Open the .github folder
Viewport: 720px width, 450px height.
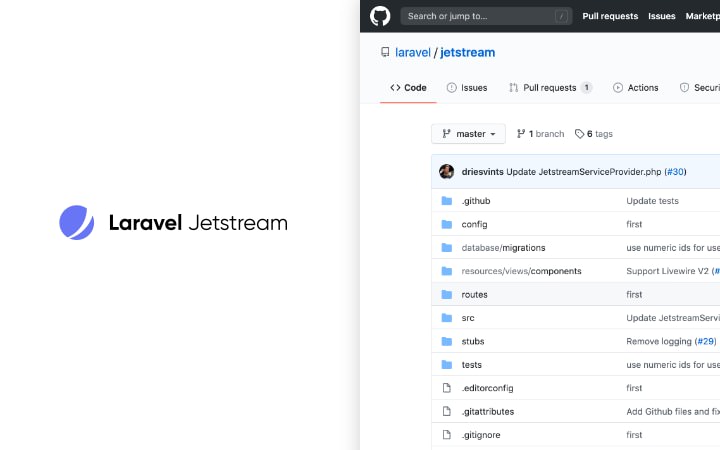476,201
